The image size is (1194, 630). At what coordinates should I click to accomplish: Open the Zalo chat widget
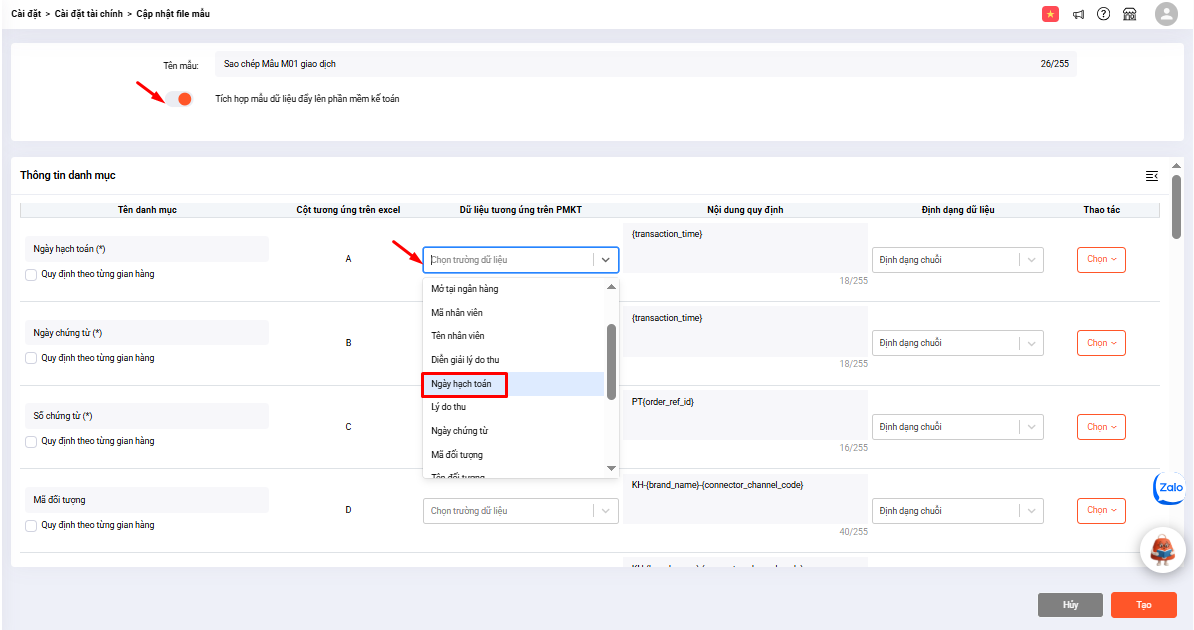point(1170,488)
